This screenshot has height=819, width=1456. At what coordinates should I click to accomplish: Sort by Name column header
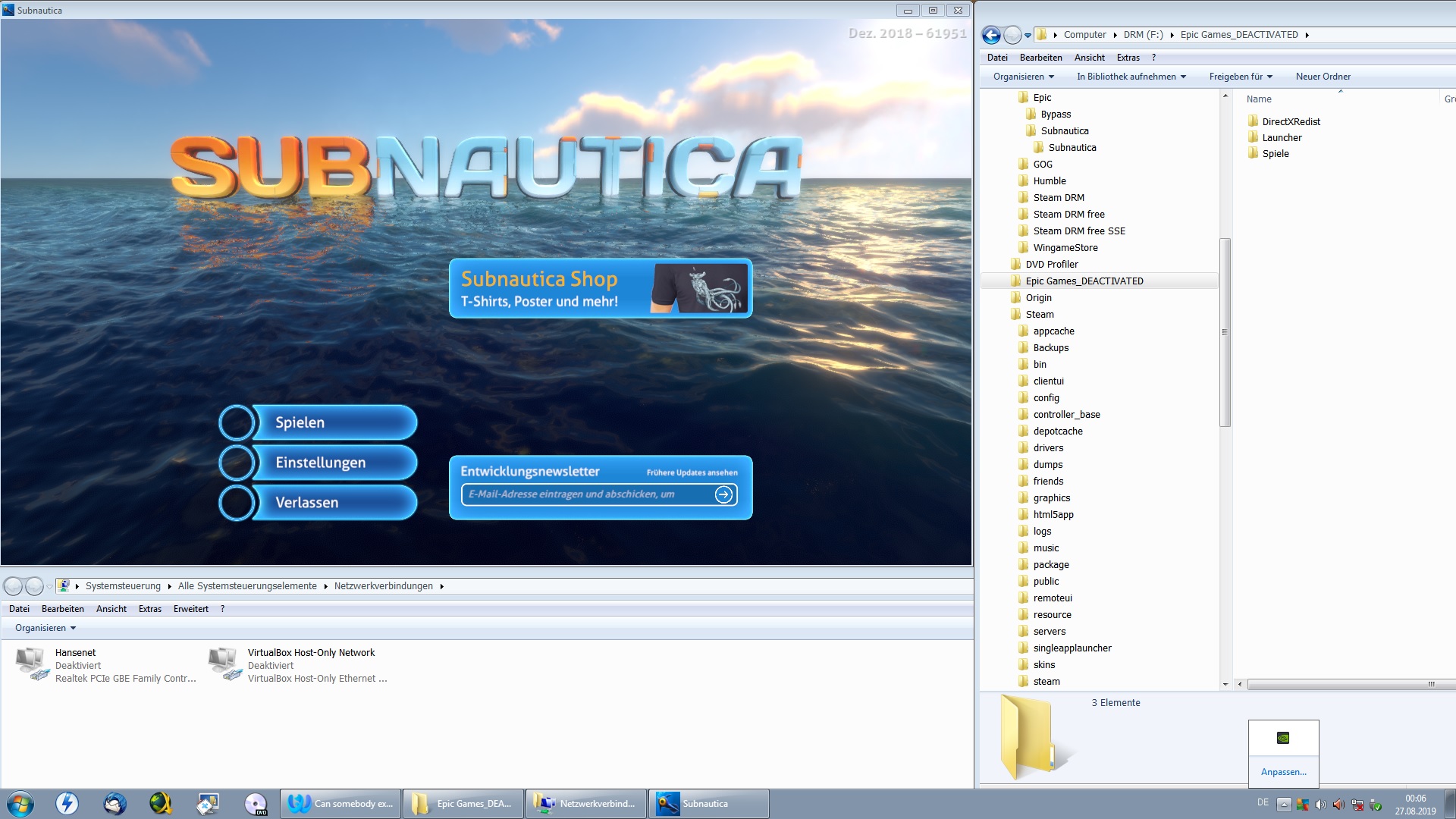(1259, 99)
